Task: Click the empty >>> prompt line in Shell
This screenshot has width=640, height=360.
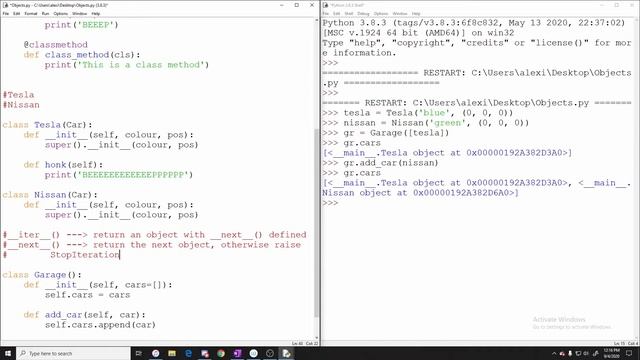Action: [x=330, y=203]
